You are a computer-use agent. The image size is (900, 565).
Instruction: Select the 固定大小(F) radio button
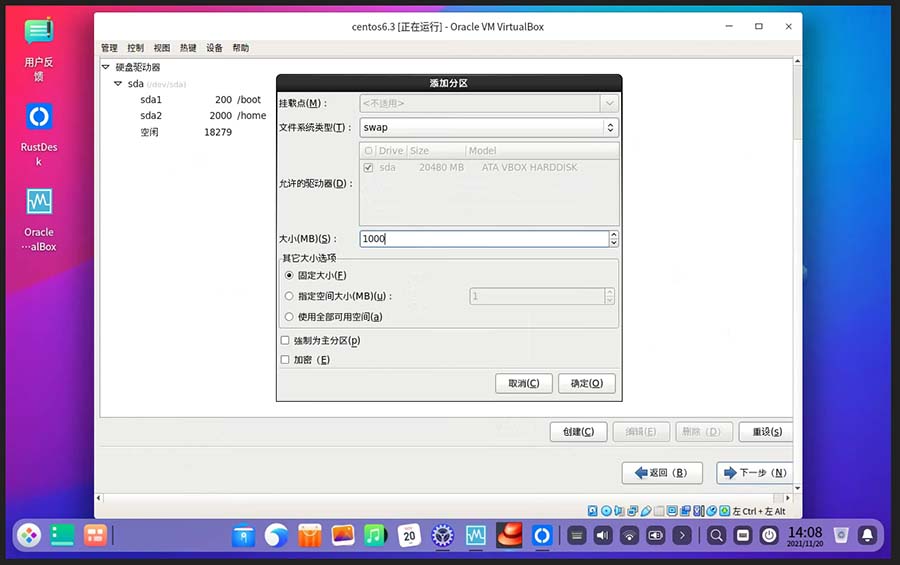tap(289, 275)
